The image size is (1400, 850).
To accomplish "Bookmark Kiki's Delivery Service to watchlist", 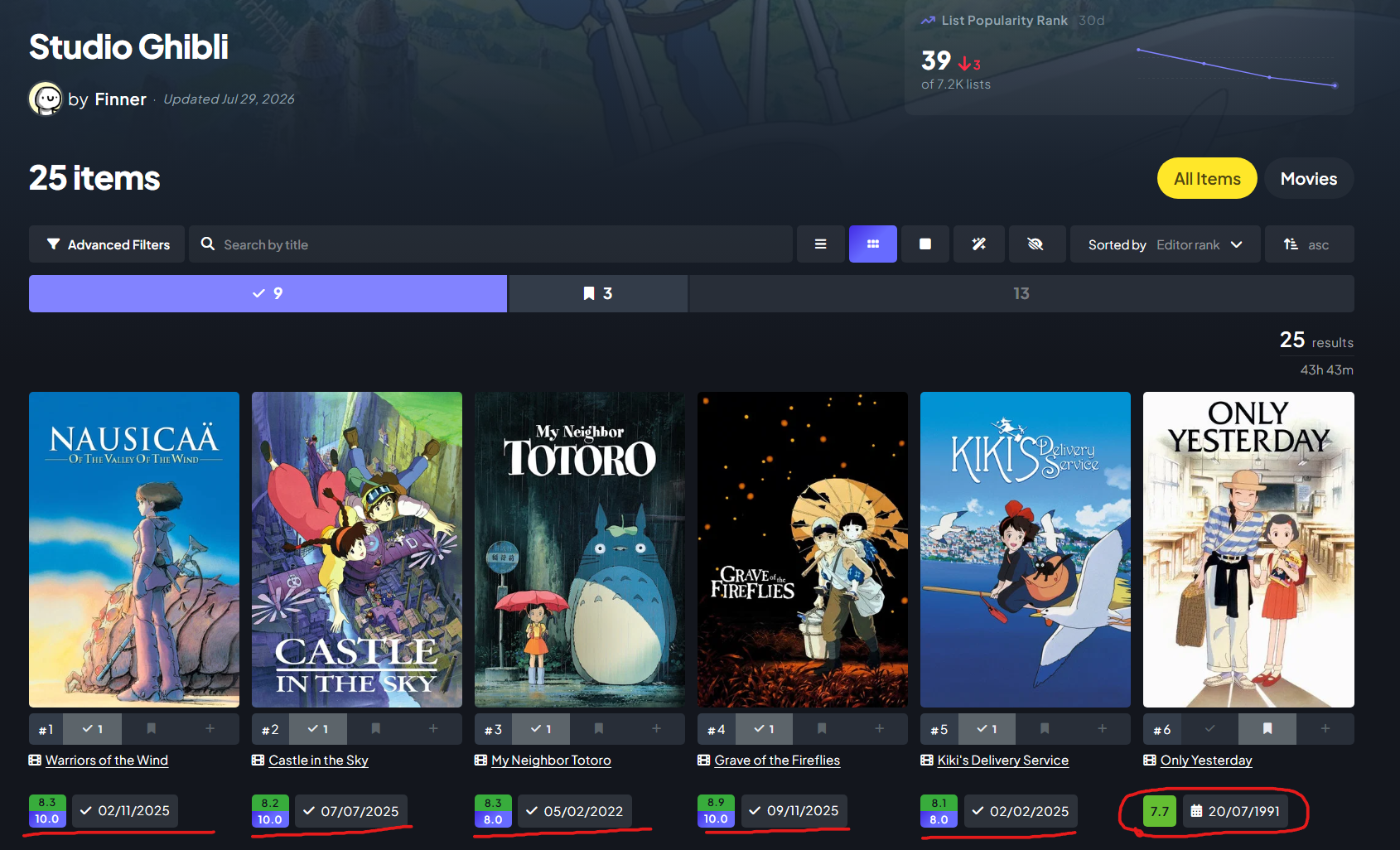I will [x=1045, y=729].
